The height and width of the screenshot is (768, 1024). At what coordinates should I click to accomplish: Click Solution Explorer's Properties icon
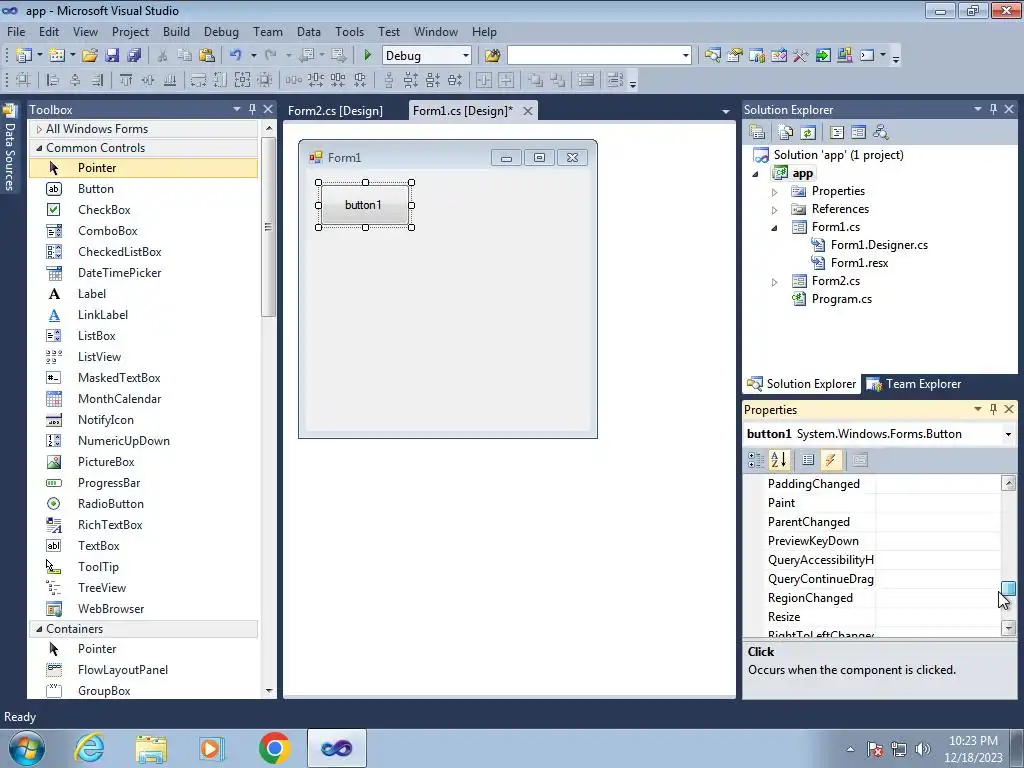tap(757, 133)
